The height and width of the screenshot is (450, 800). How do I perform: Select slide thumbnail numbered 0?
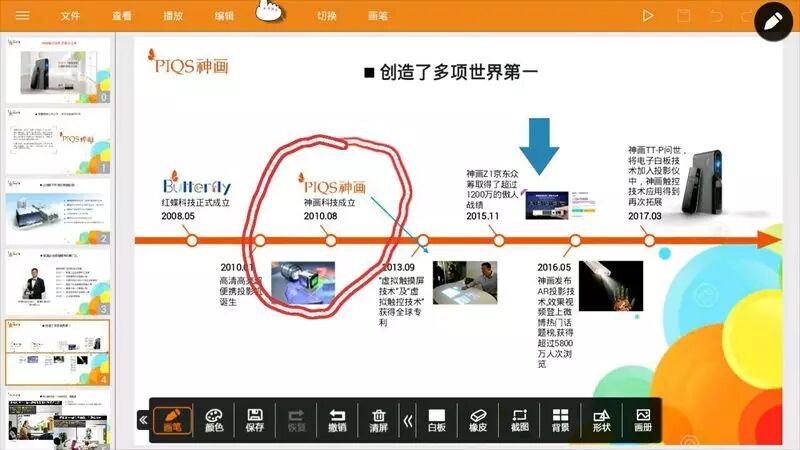click(58, 69)
